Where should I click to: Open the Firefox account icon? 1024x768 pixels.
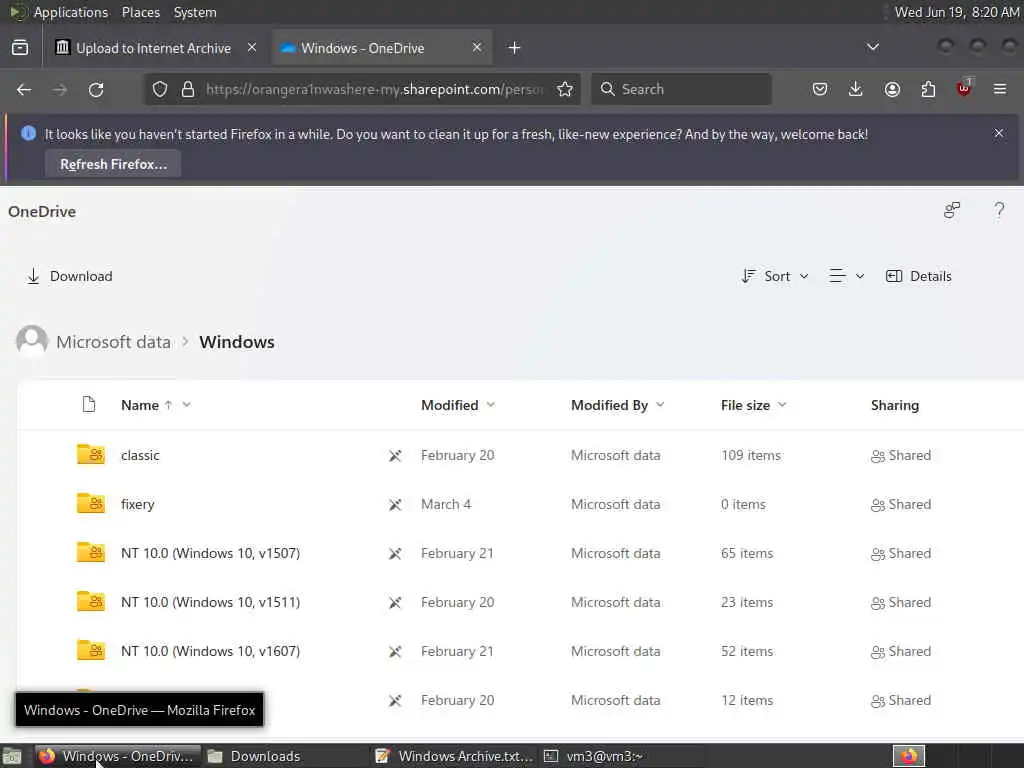coord(892,89)
